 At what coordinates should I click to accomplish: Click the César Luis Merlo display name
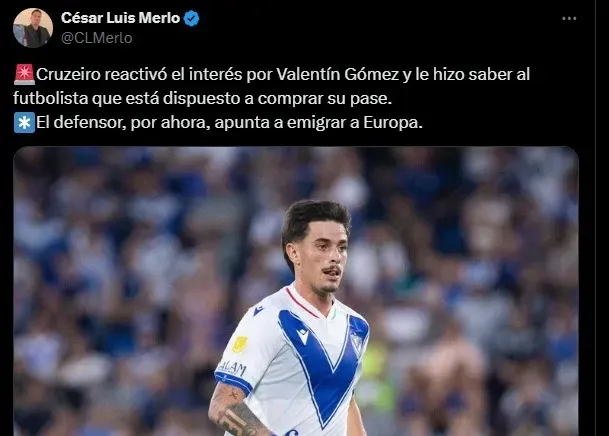pos(120,18)
